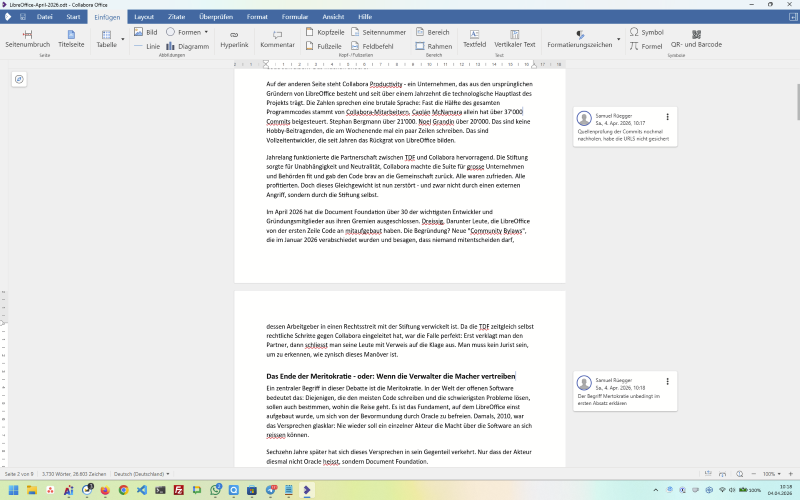The height and width of the screenshot is (500, 800).
Task: Switch to the Ansicht tab
Action: point(333,17)
